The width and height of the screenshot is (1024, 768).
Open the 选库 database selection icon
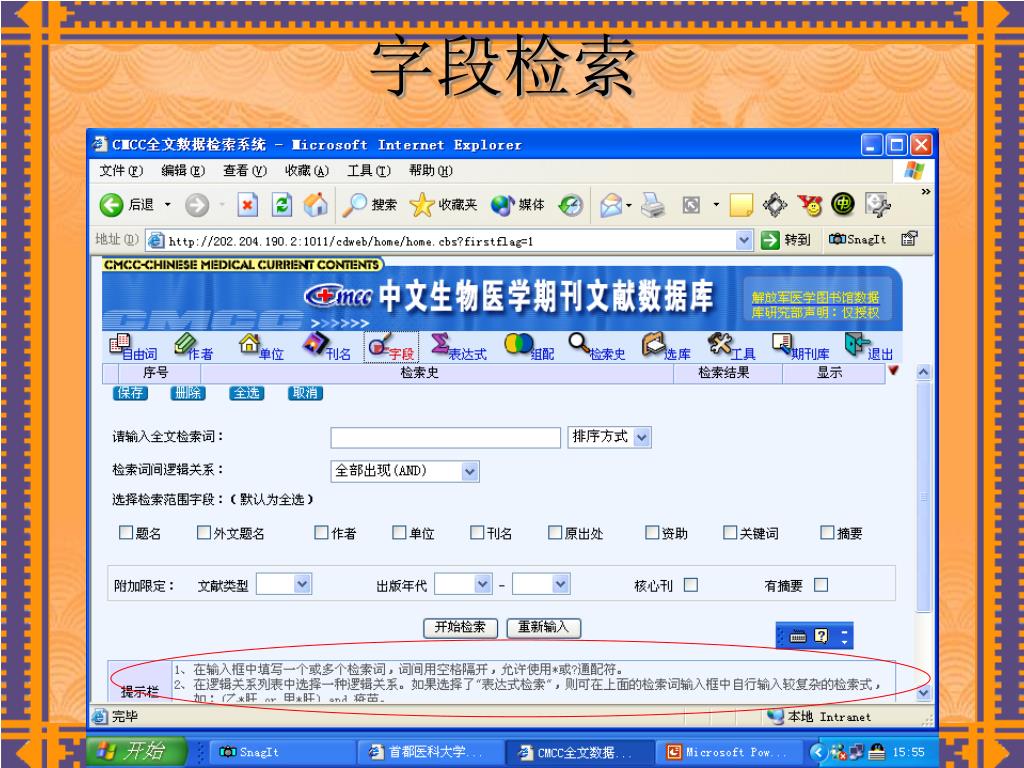click(666, 347)
